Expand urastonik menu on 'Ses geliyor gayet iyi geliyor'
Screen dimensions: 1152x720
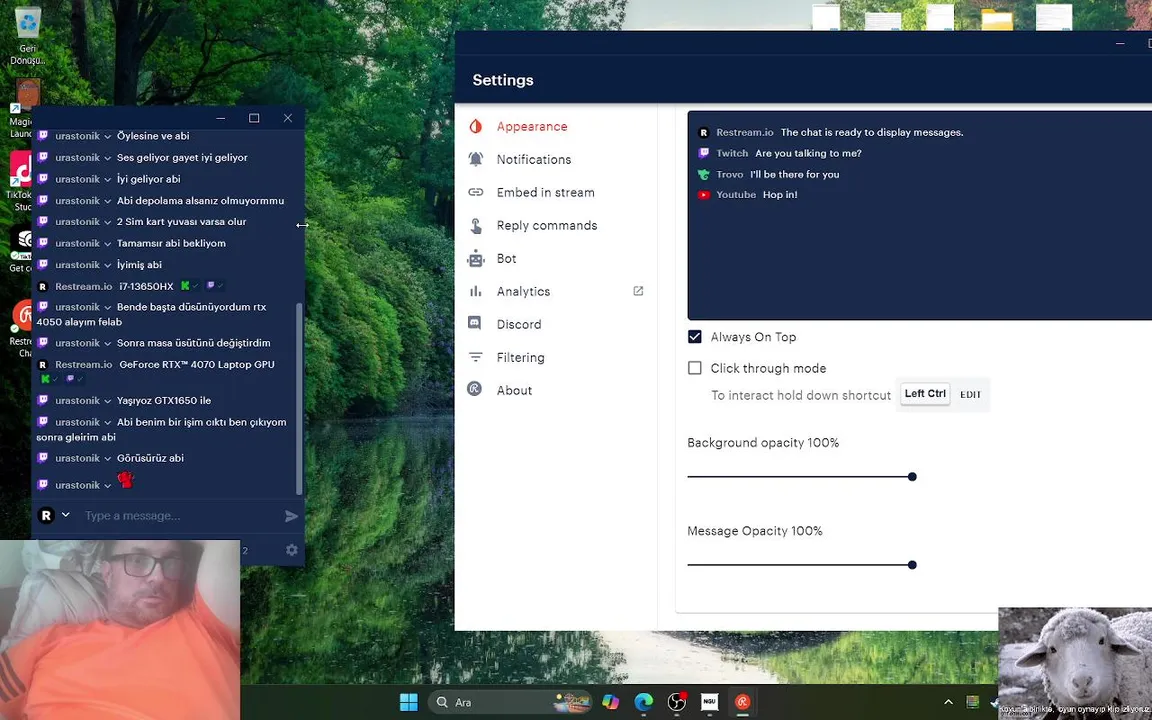click(x=107, y=158)
